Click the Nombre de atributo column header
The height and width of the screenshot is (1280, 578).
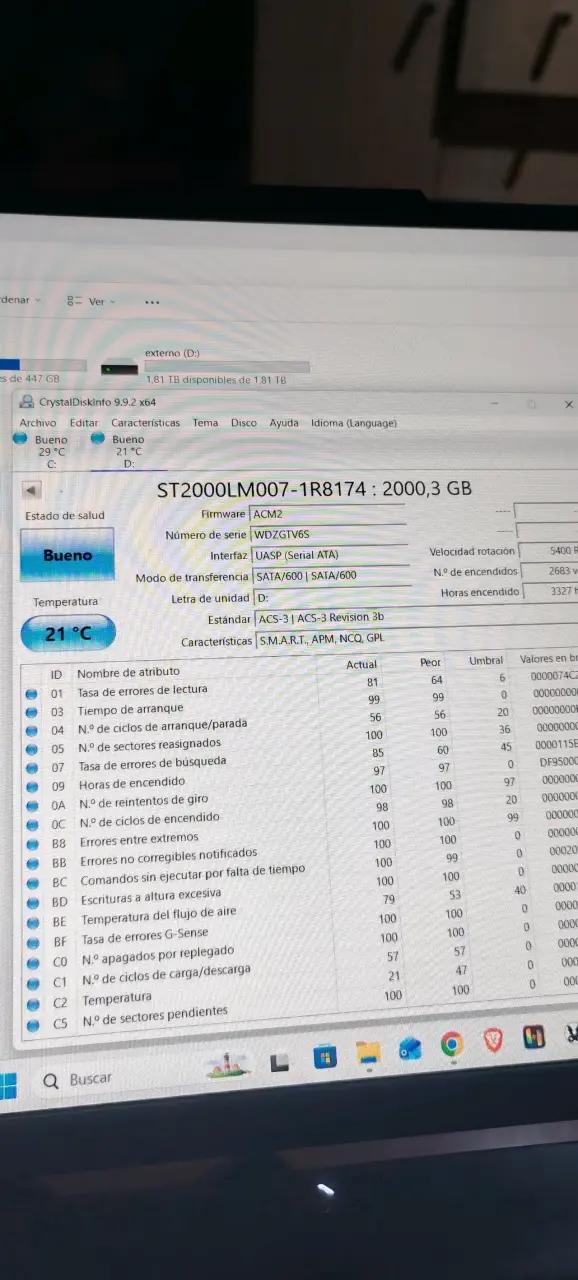point(128,672)
